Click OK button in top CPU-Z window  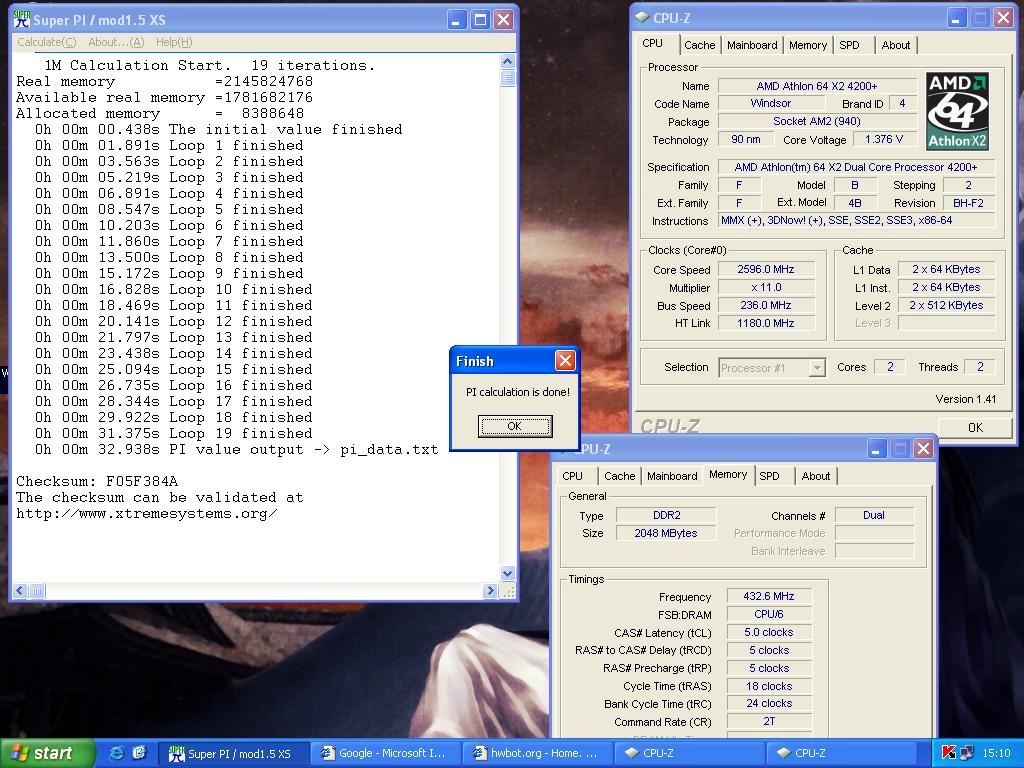point(975,427)
